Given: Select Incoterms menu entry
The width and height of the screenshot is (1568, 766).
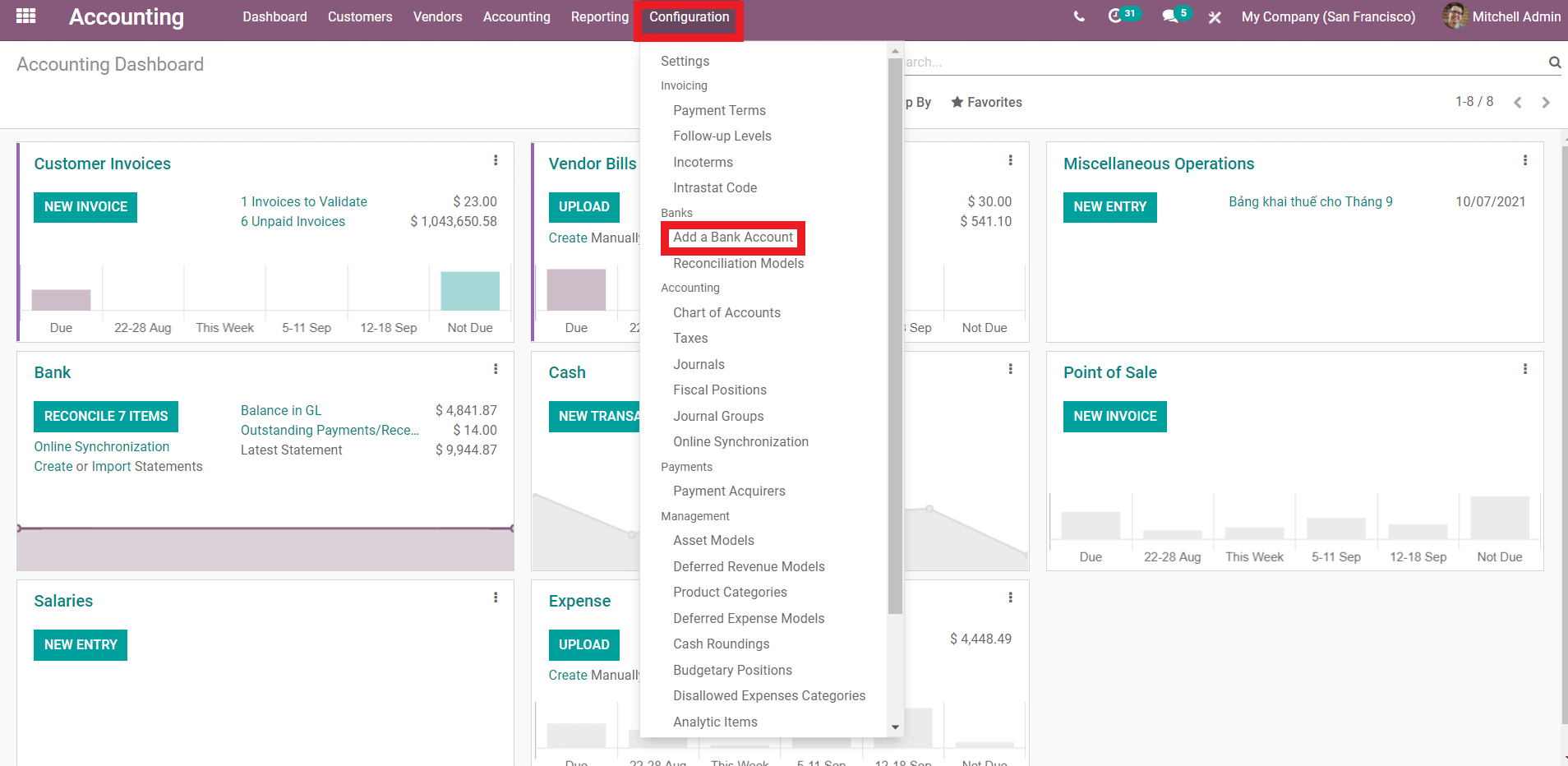Looking at the screenshot, I should click(703, 162).
